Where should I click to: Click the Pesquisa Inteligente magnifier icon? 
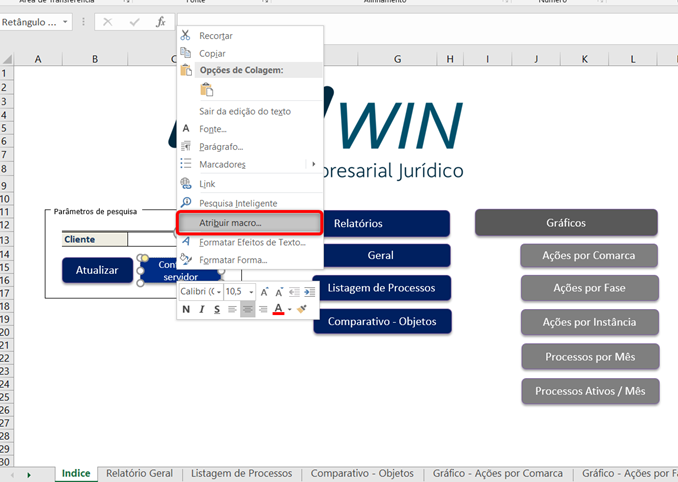pos(186,202)
